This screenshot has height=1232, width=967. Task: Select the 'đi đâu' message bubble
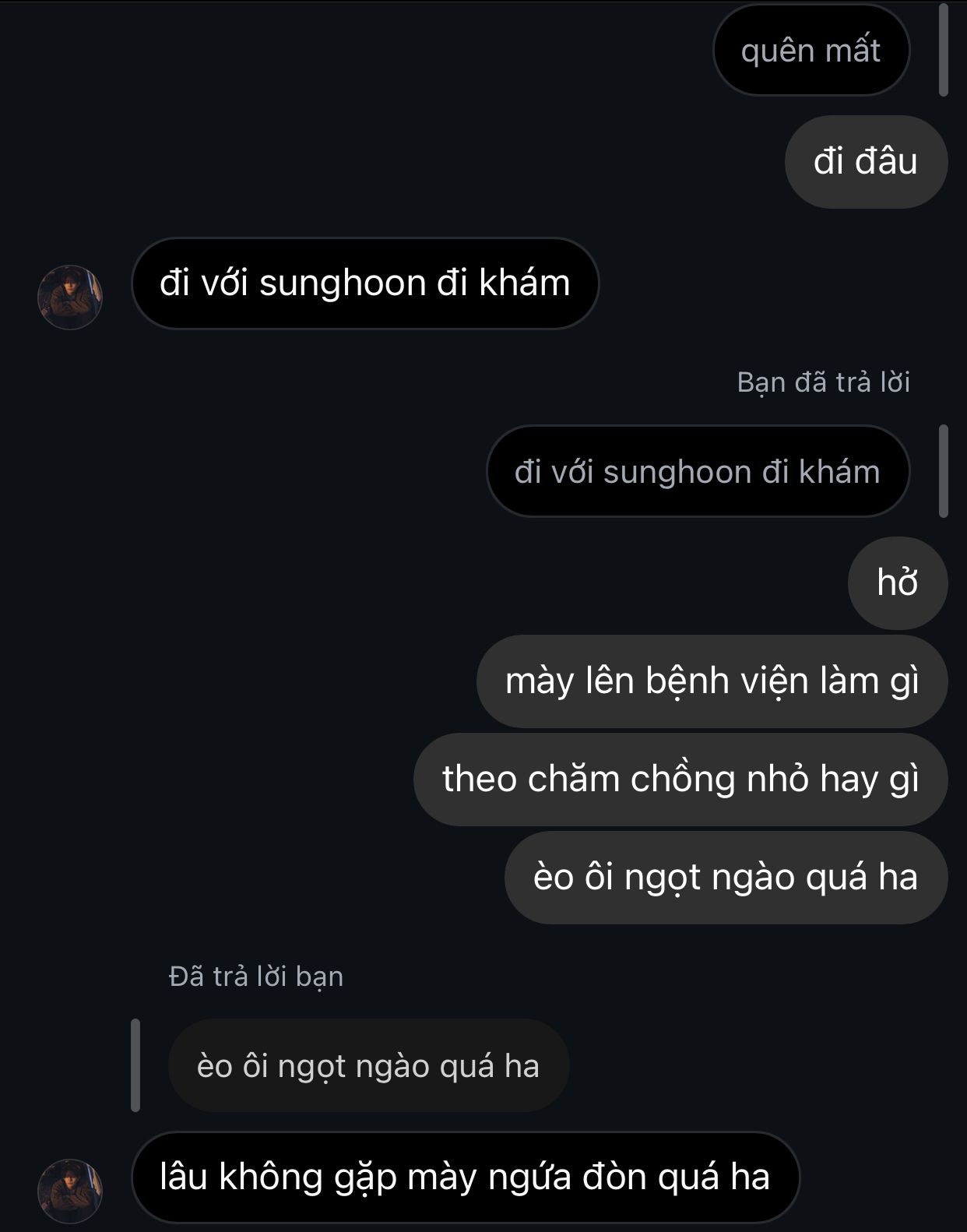coord(866,162)
